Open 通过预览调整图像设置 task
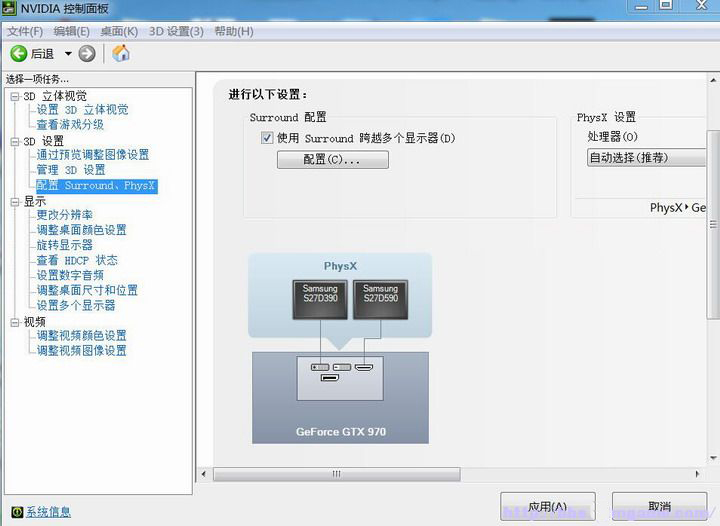 (x=93, y=155)
